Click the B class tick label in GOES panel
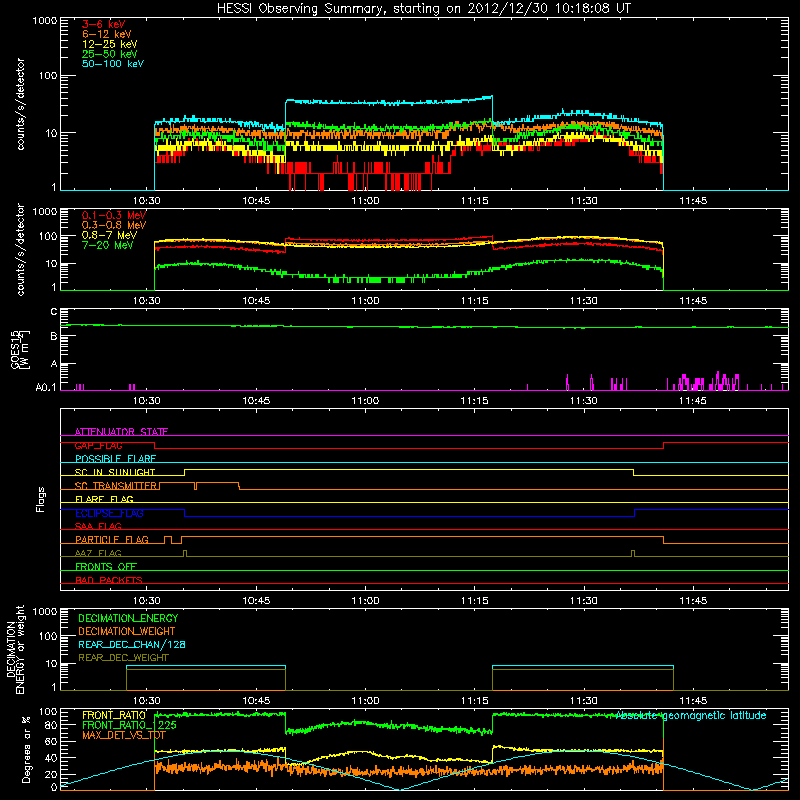This screenshot has height=800, width=800. coord(54,336)
